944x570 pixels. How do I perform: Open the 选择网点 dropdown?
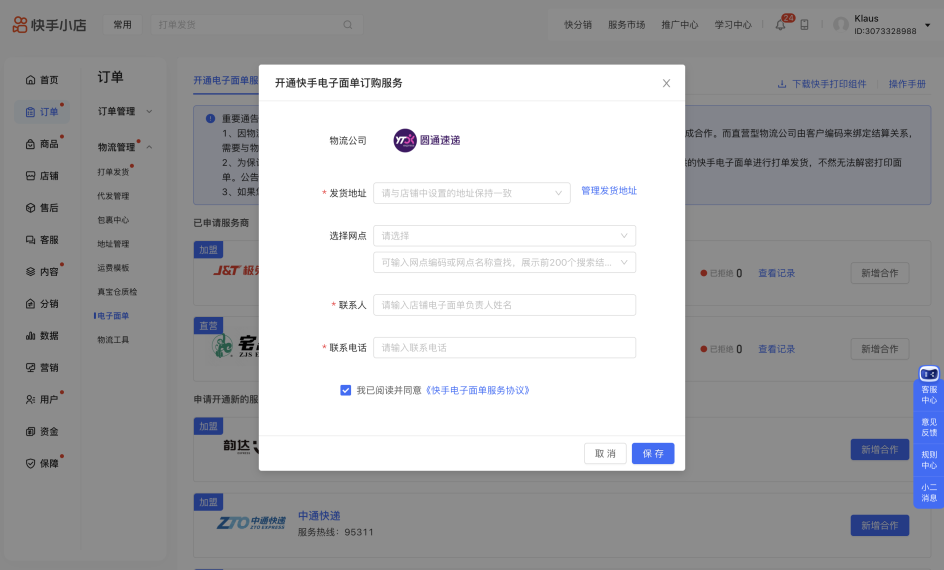pyautogui.click(x=504, y=236)
